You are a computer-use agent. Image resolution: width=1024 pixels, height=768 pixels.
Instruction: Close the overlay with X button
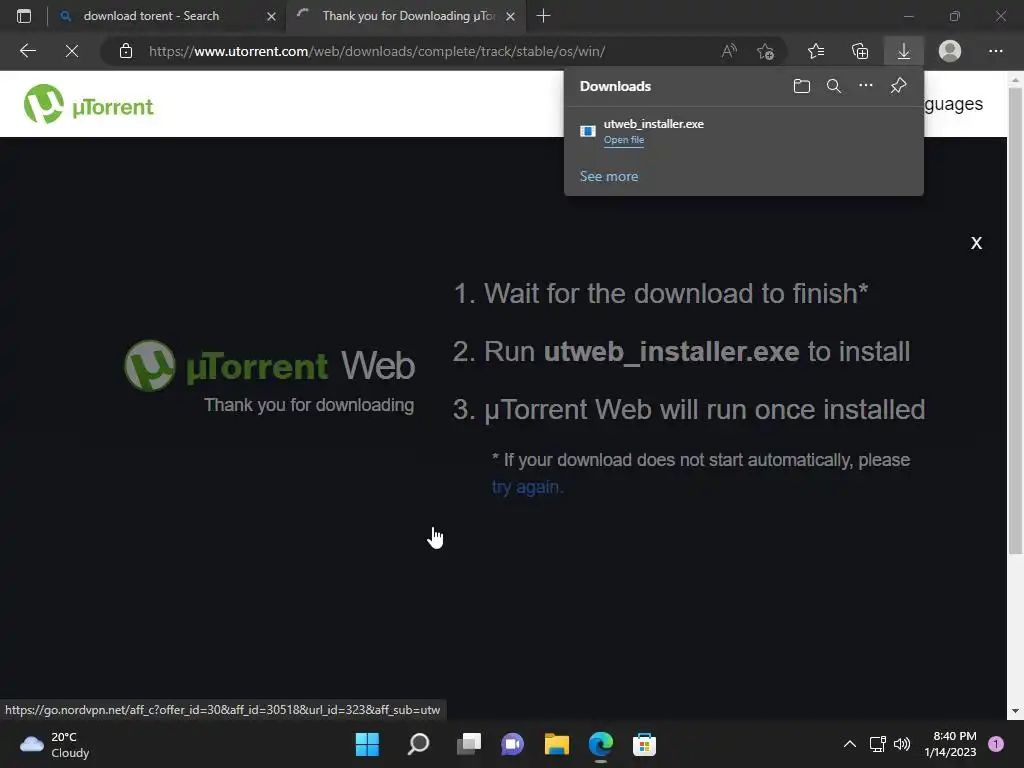click(x=976, y=243)
